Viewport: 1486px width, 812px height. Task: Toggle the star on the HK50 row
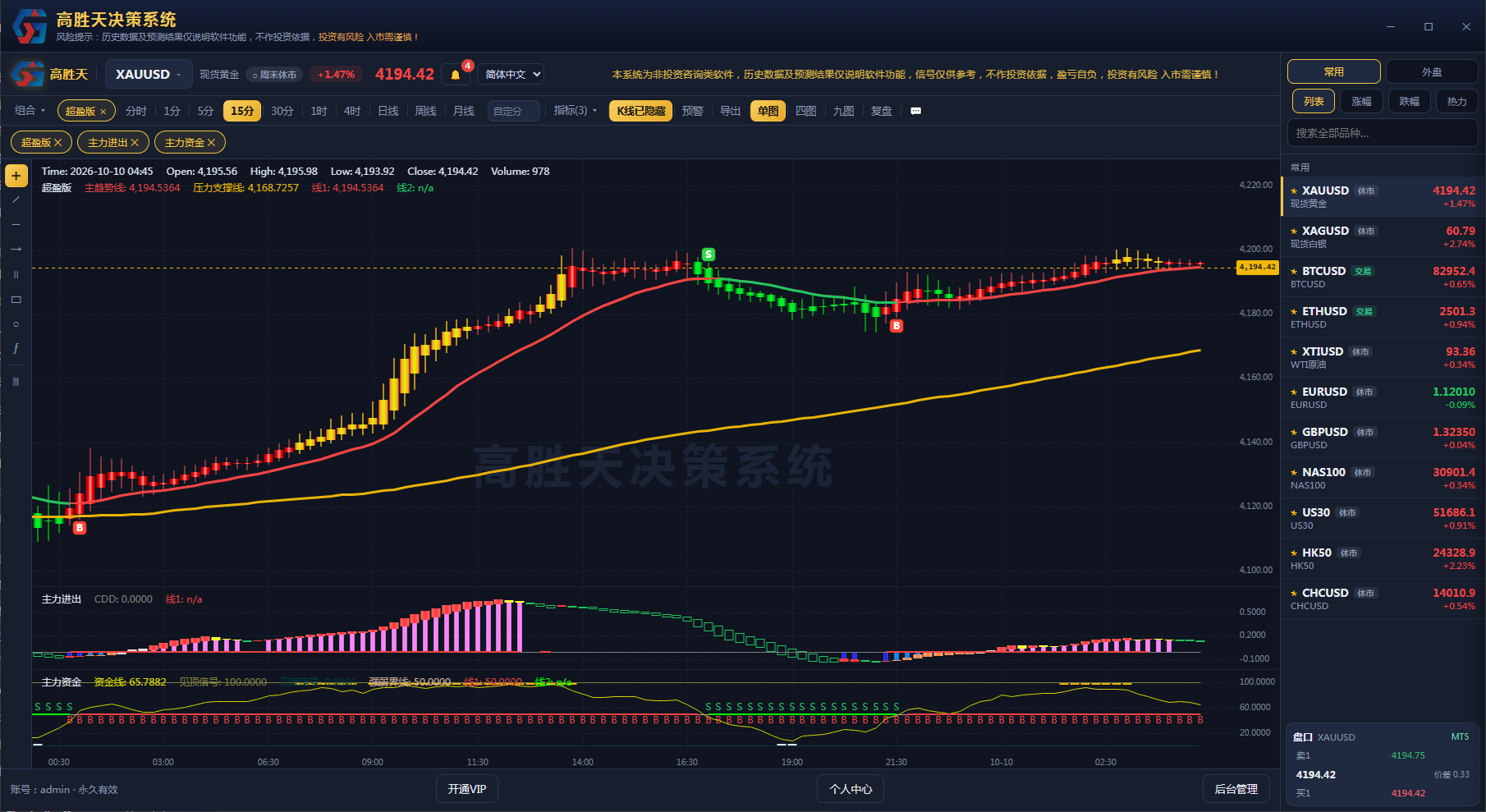1294,553
